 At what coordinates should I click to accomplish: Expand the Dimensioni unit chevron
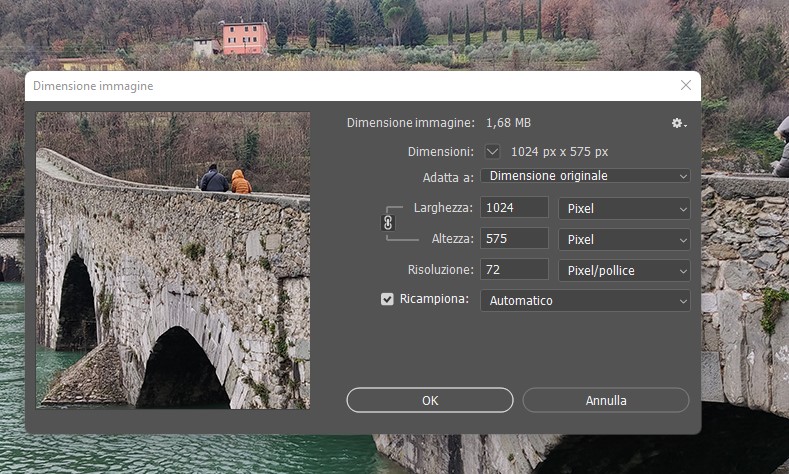pyautogui.click(x=492, y=152)
